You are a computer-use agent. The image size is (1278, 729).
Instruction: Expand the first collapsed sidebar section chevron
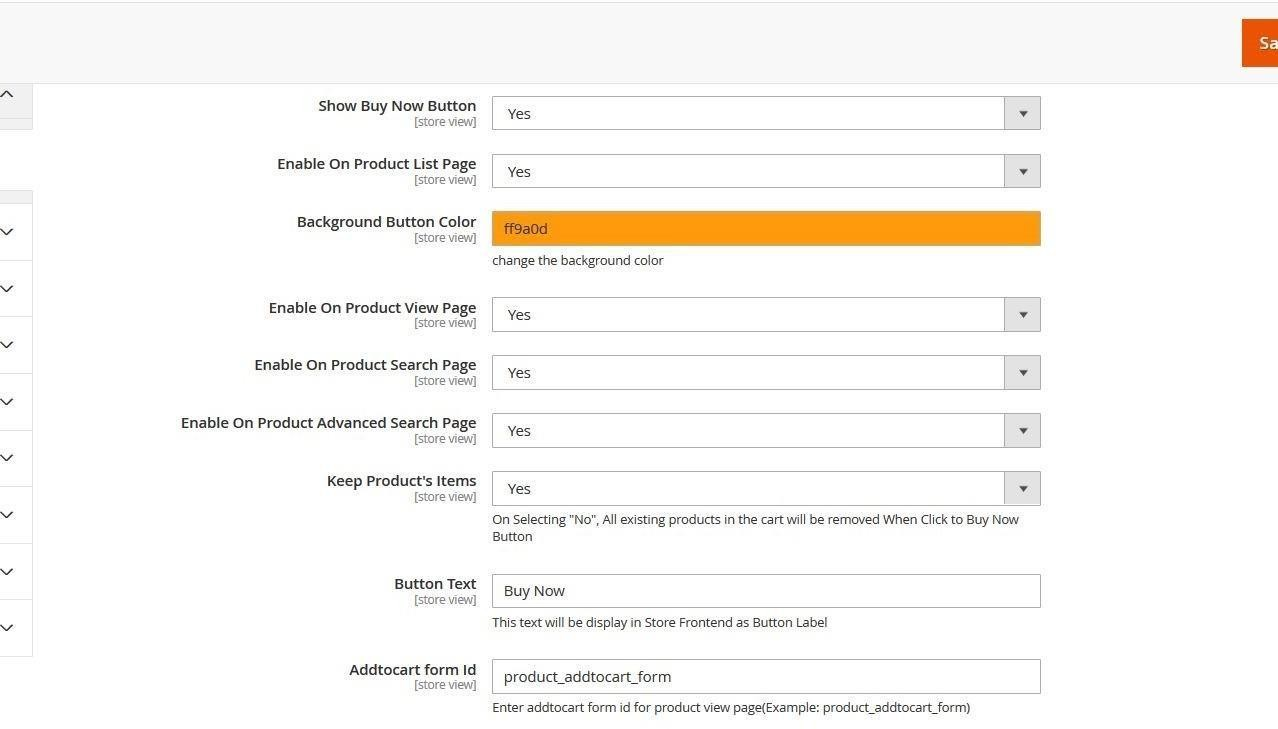7,232
